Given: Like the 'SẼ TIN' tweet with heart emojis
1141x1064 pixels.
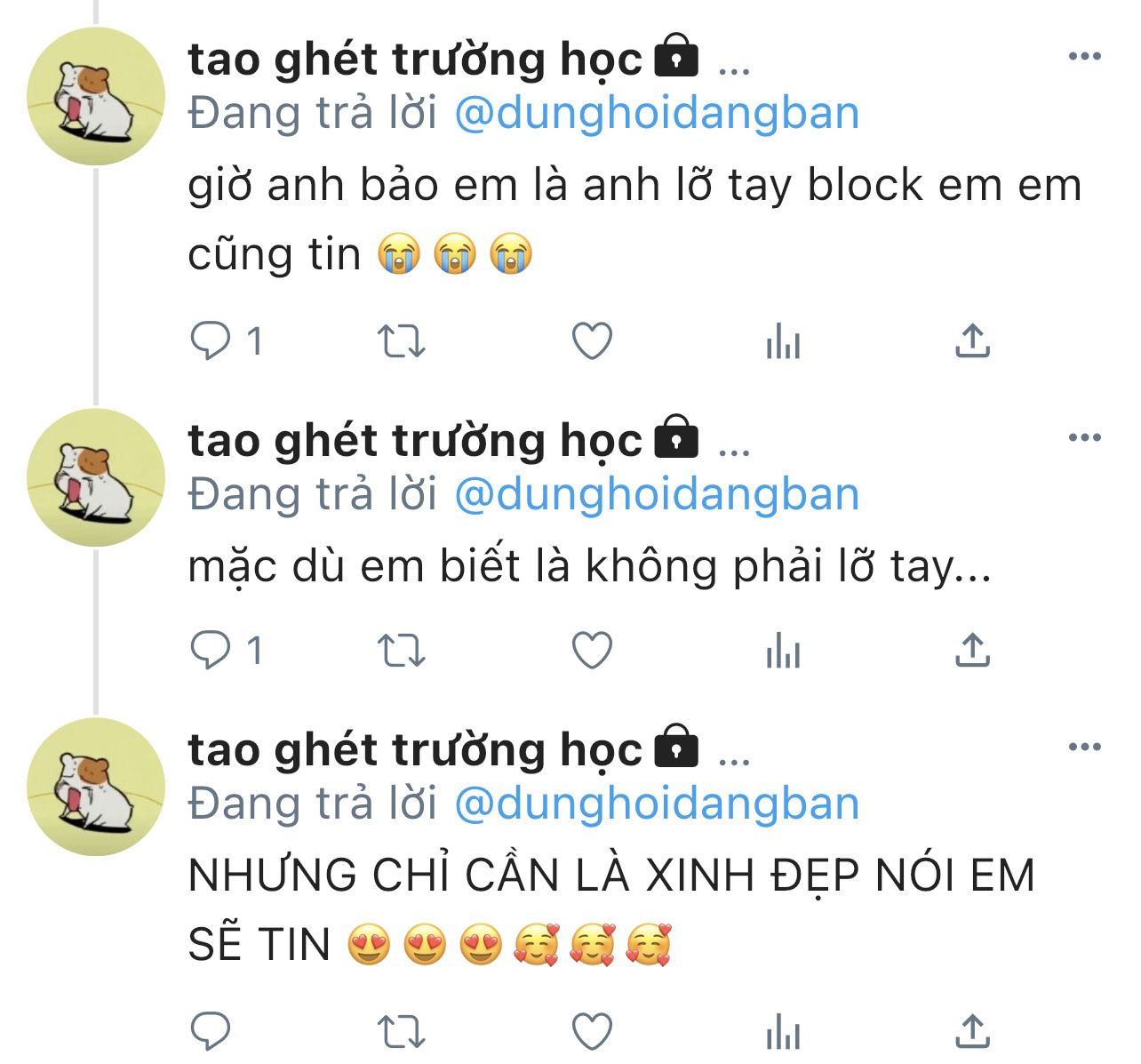Looking at the screenshot, I should [592, 1031].
